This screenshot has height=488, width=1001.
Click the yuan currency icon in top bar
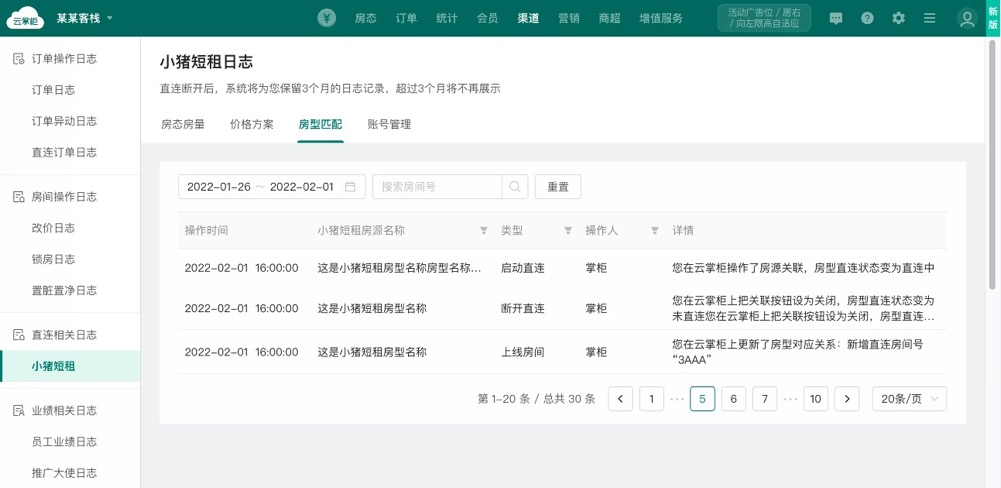point(327,18)
